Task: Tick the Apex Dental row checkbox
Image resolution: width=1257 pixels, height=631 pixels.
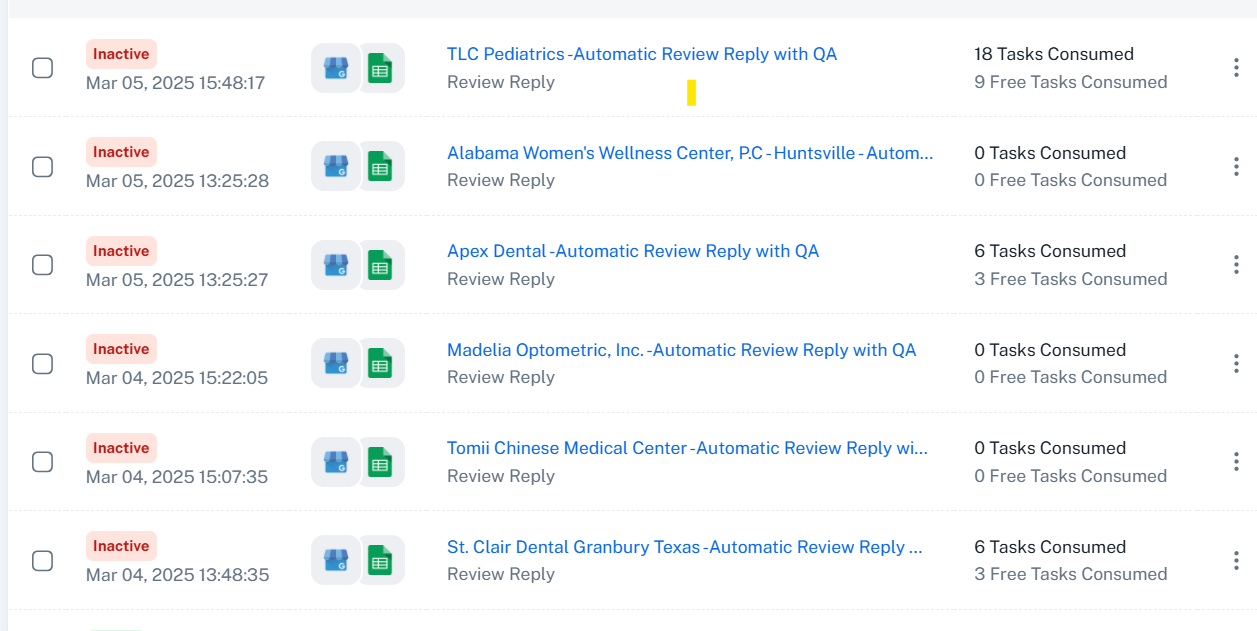Action: coord(42,265)
